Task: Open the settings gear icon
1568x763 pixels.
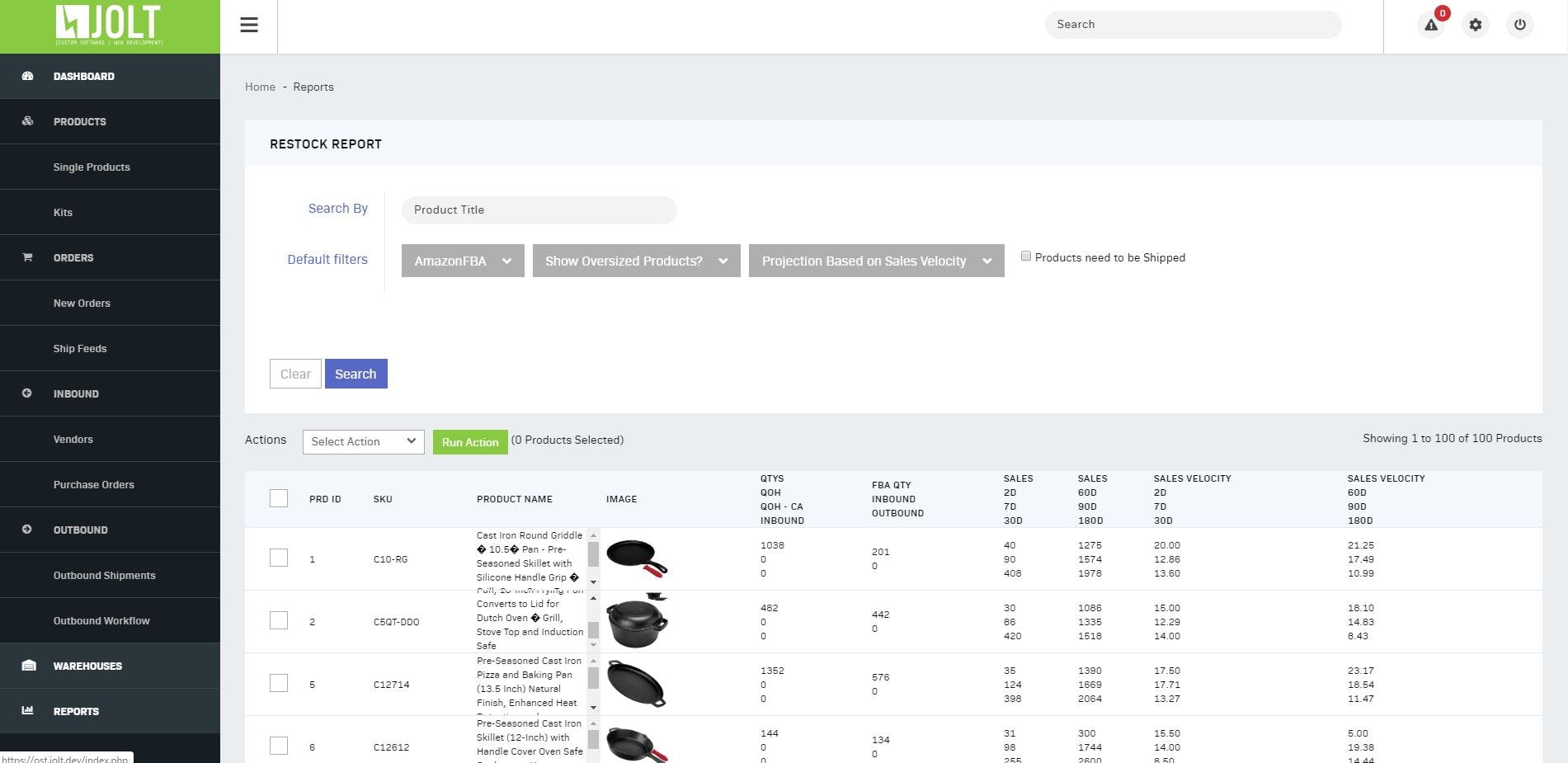Action: (1476, 25)
